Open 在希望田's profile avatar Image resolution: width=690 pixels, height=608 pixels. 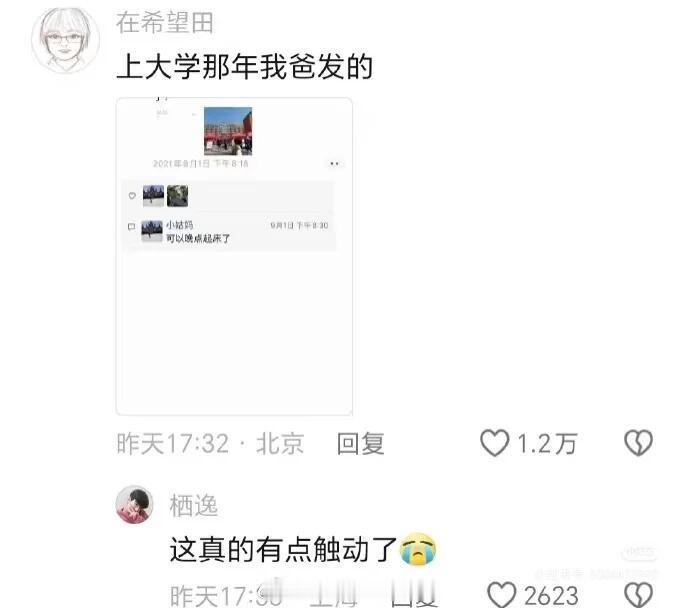(x=66, y=40)
